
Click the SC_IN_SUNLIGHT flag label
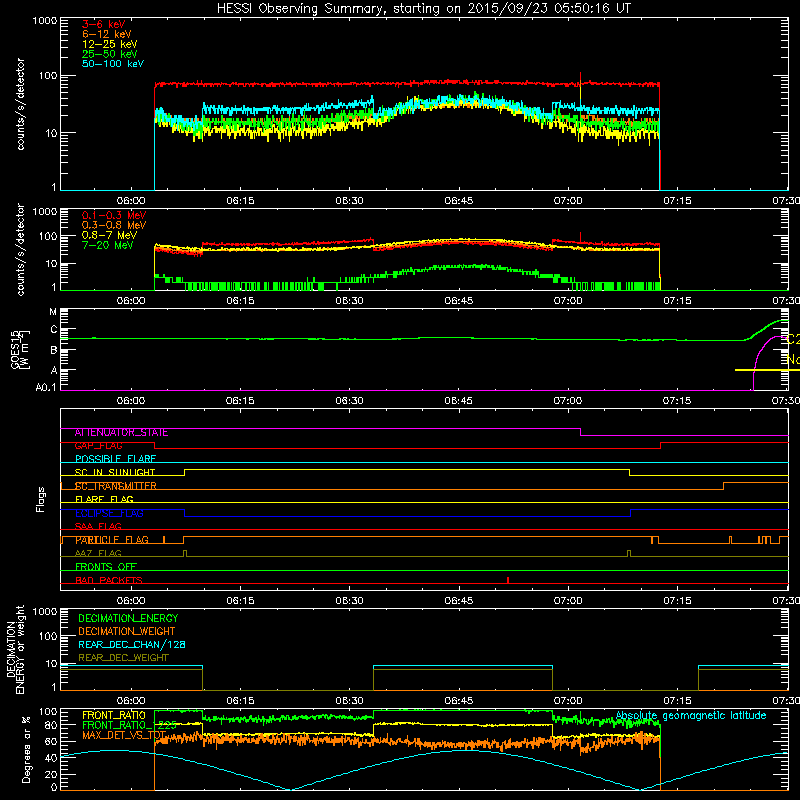pos(115,472)
